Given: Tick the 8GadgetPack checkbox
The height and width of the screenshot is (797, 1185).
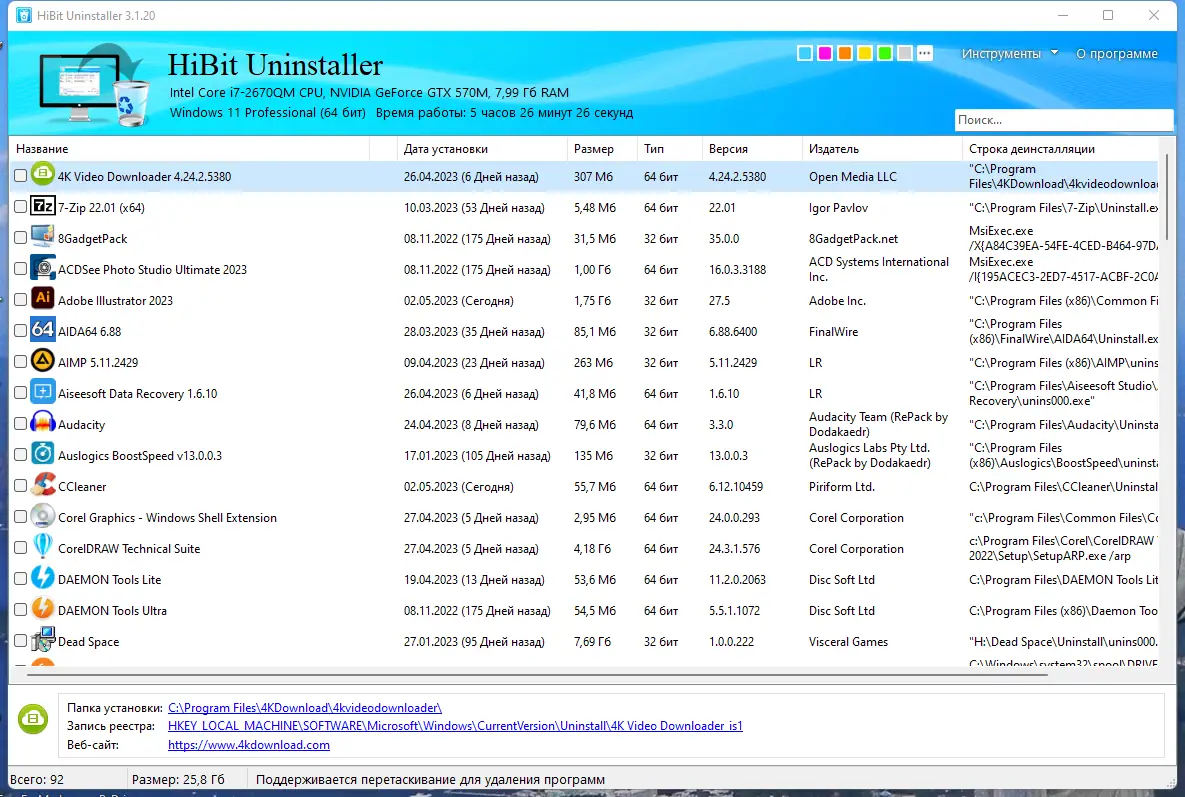Looking at the screenshot, I should pyautogui.click(x=20, y=237).
